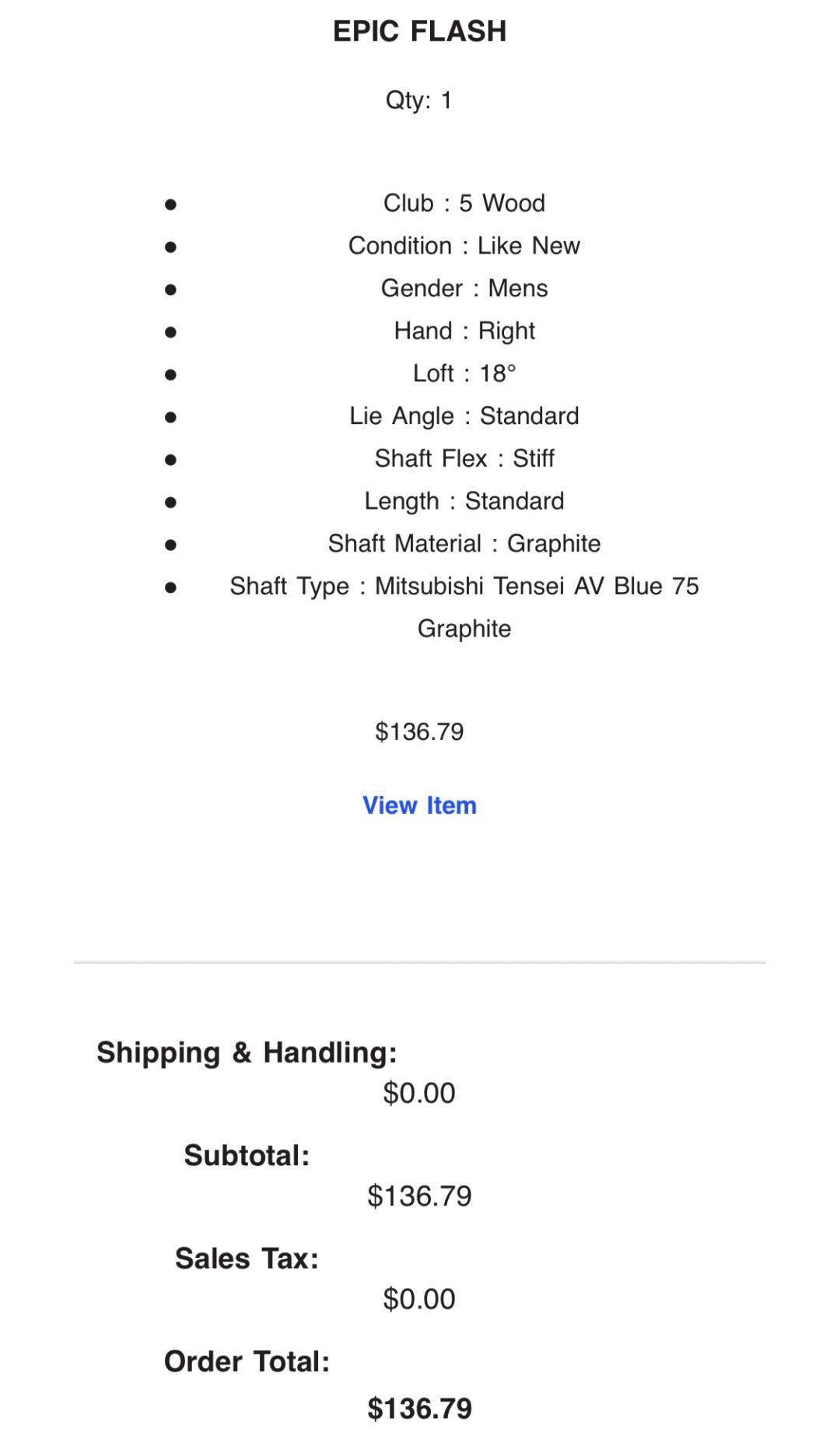840x1443 pixels.
Task: Click the item price above View Item
Action: 419,732
